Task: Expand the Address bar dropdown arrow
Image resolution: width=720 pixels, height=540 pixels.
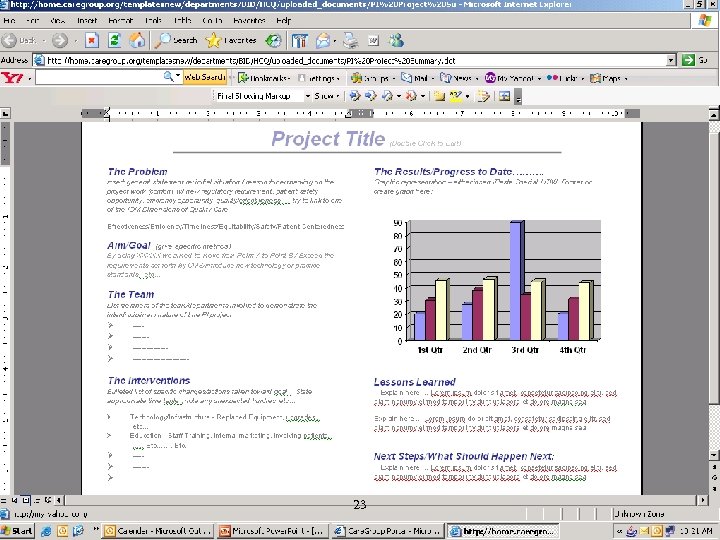Action: 671,60
